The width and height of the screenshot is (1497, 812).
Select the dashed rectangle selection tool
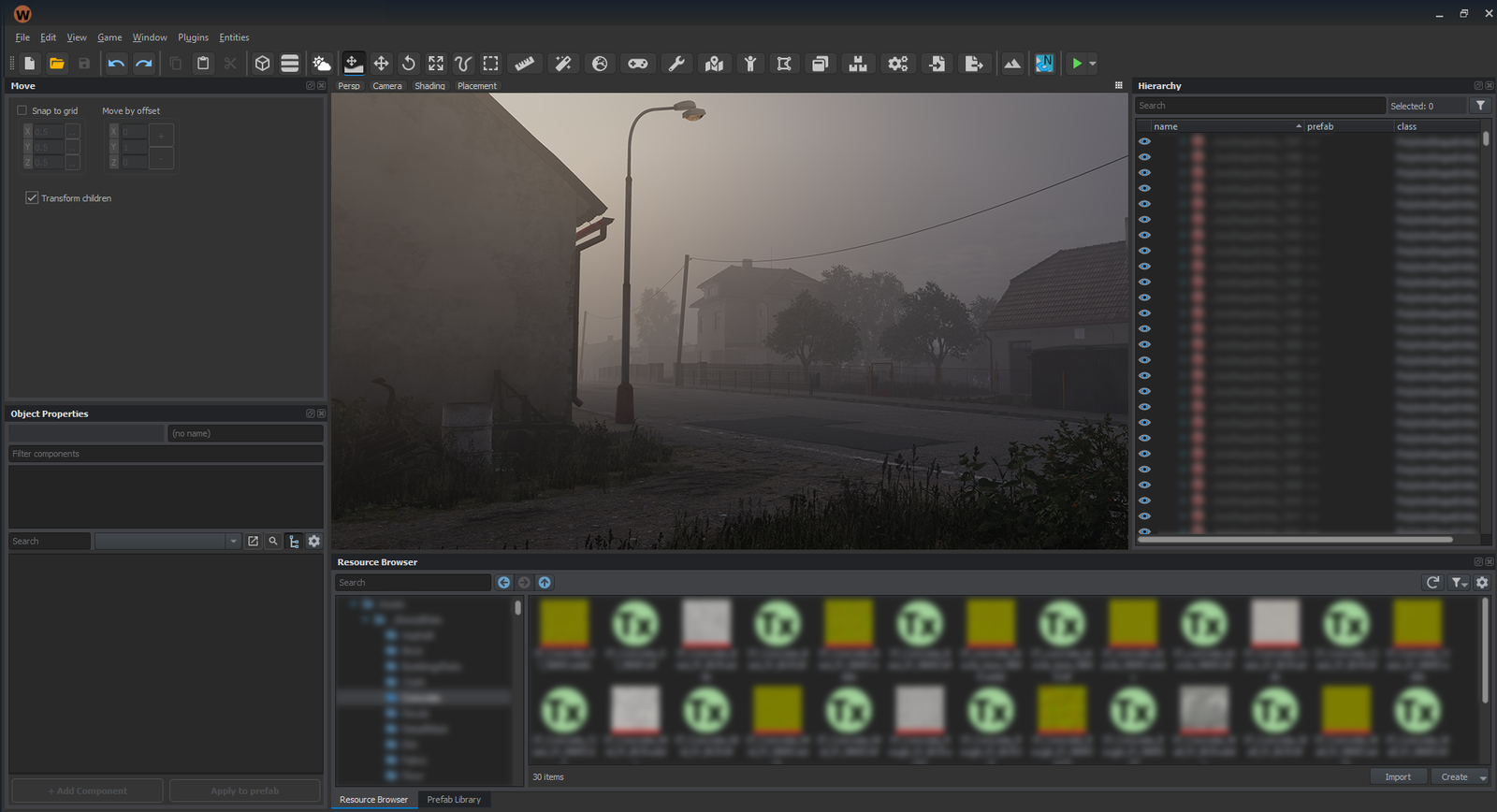pyautogui.click(x=491, y=64)
